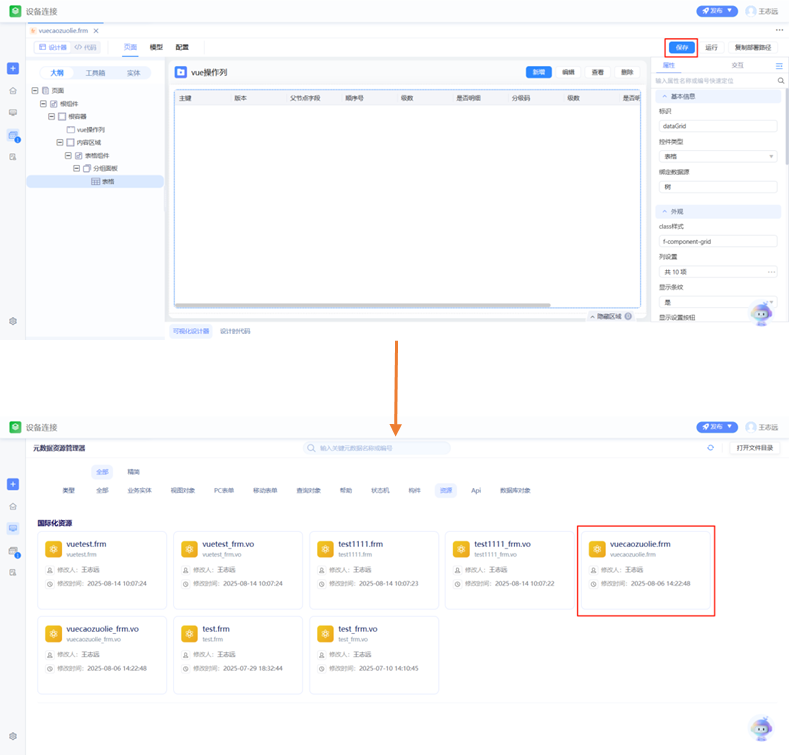789x755 pixels.
Task: Switch to 设计器 designer mode
Action: [x=53, y=47]
